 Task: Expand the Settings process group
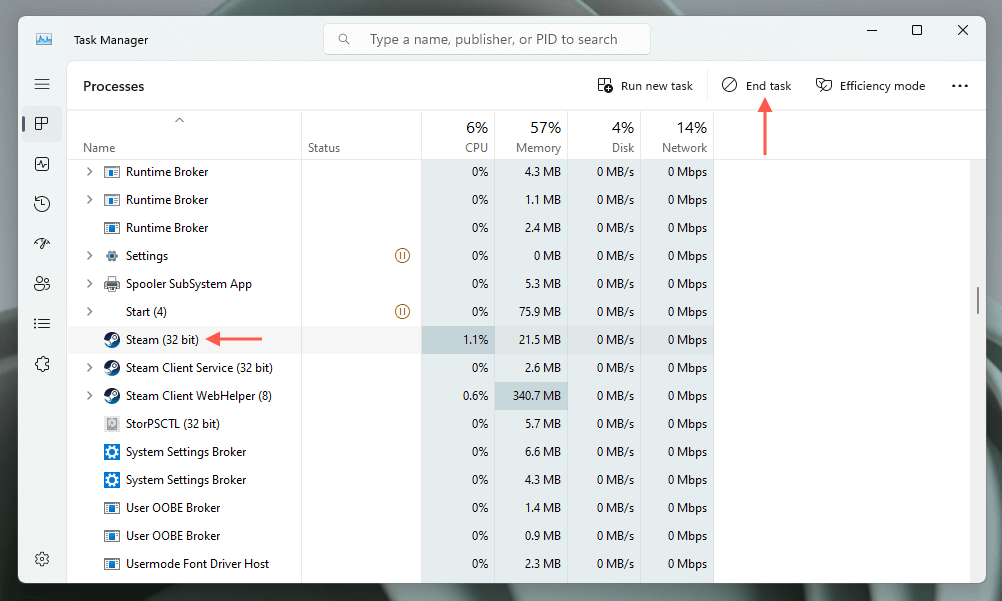pyautogui.click(x=89, y=256)
